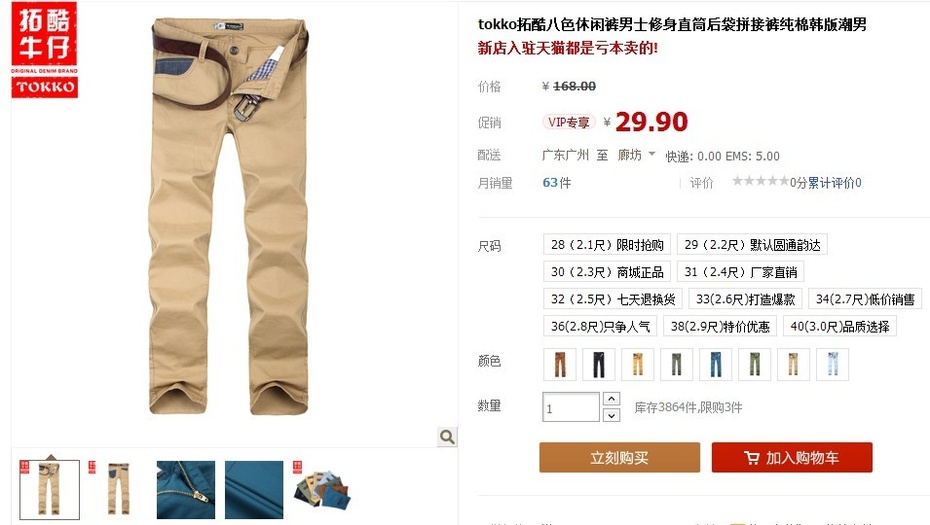Viewport: 930px width, 525px height.
Task: Open the magnifier zoom icon on product image
Action: pyautogui.click(x=447, y=437)
